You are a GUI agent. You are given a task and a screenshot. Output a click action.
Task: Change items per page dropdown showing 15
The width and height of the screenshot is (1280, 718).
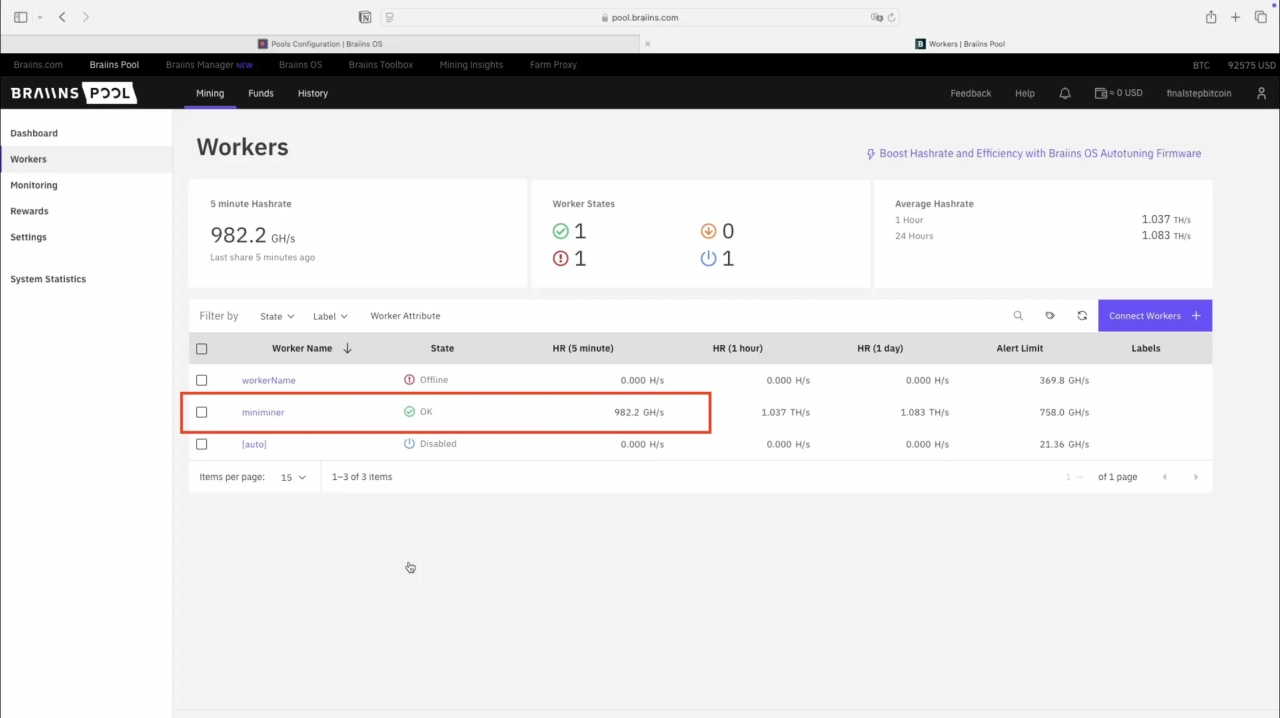(293, 477)
